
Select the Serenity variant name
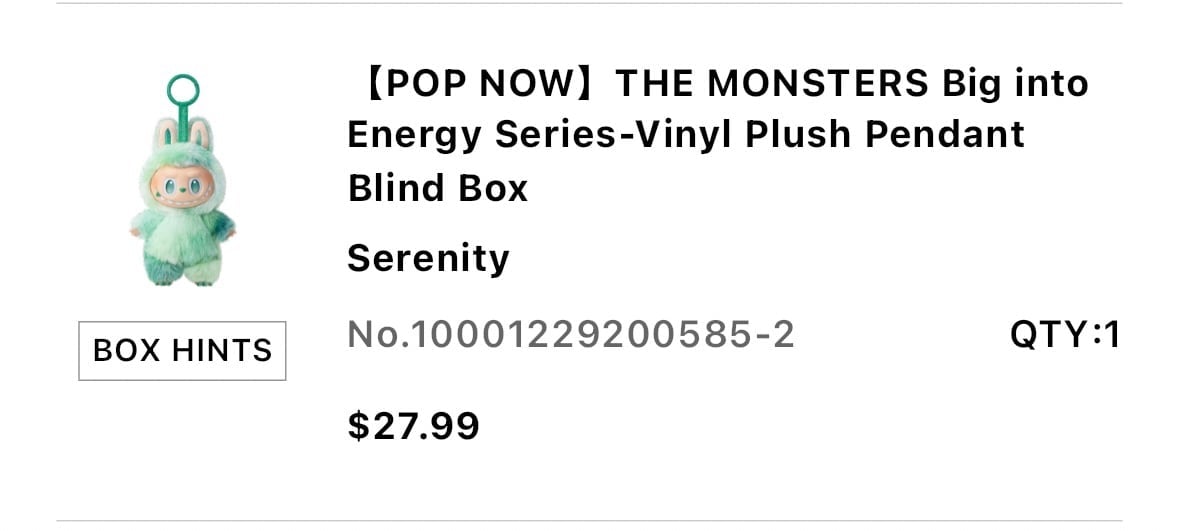point(428,259)
